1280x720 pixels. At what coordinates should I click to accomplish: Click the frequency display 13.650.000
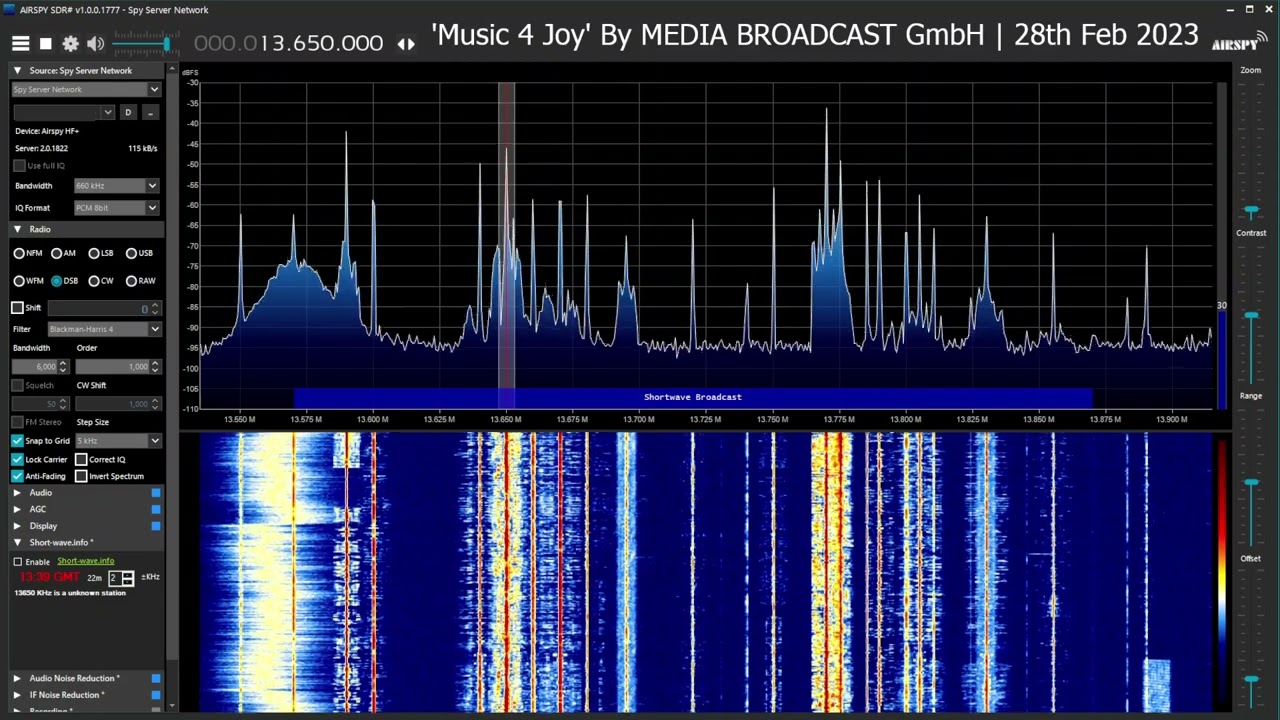coord(288,43)
